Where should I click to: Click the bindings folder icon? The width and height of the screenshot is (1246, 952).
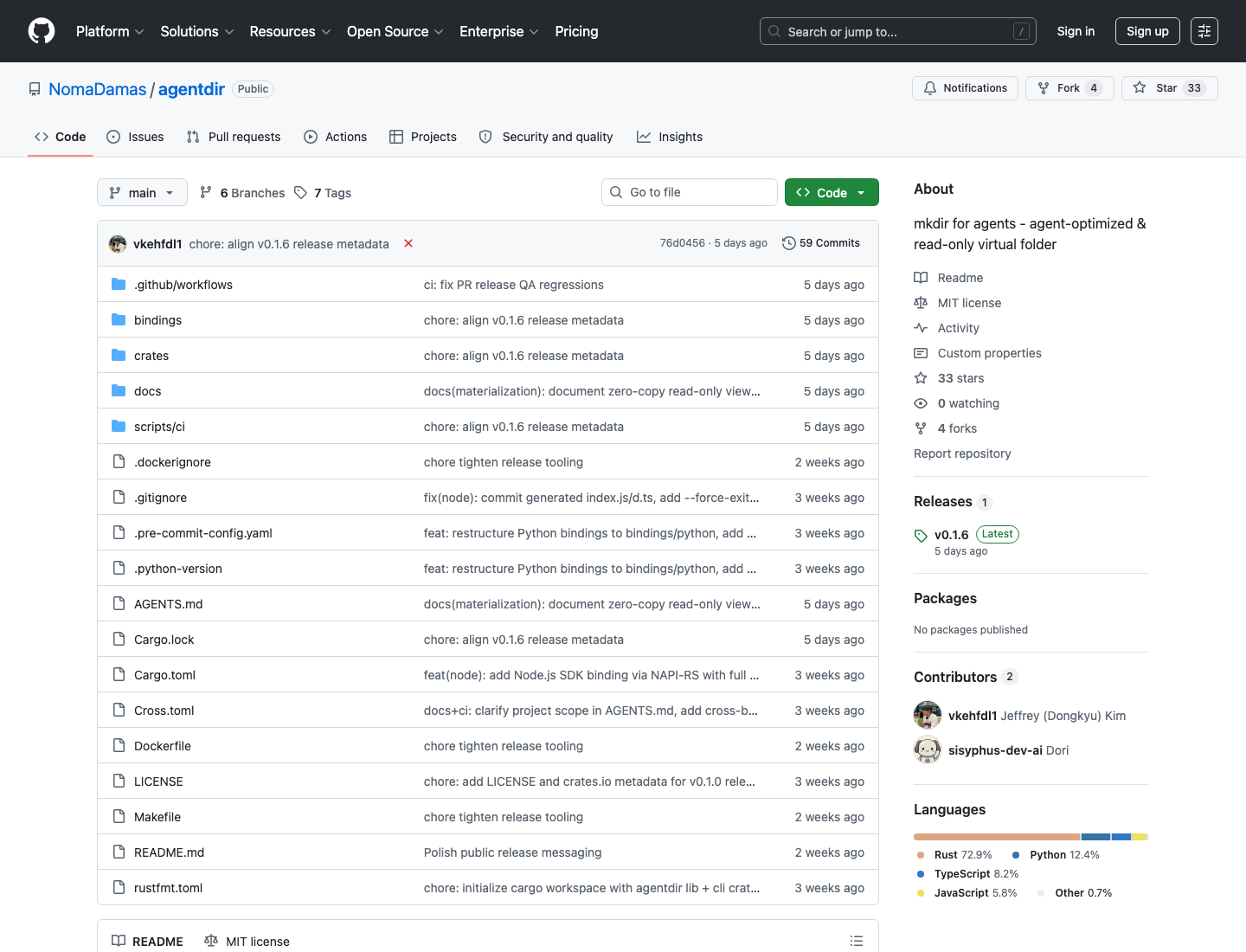[x=119, y=319]
